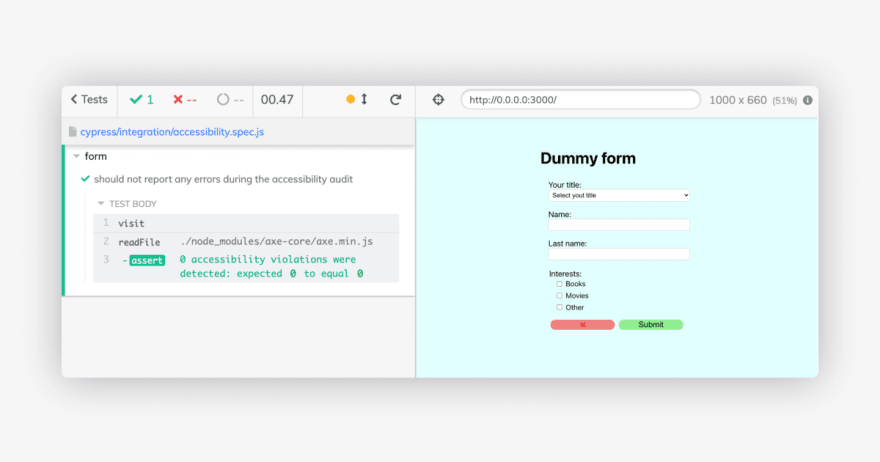The image size is (880, 462).
Task: Open the selector playground crosshair
Action: click(x=438, y=100)
